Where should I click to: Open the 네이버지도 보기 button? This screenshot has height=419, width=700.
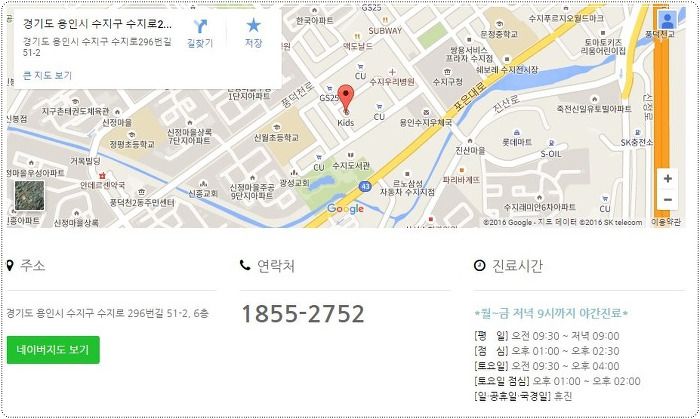[x=53, y=350]
